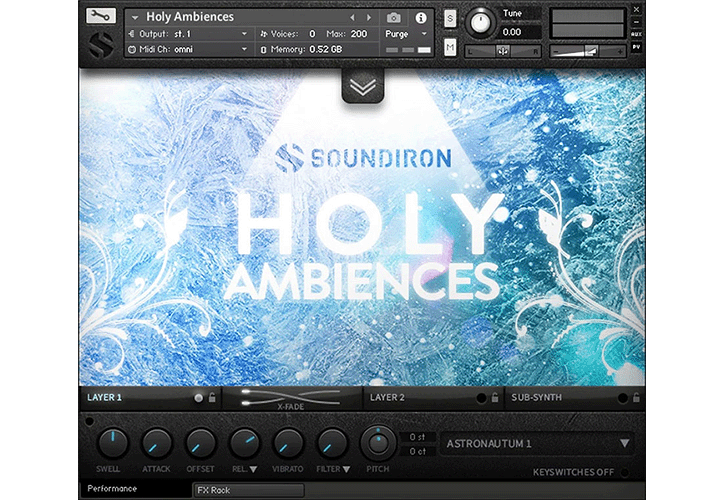Toggle the PV button
Image resolution: width=724 pixels, height=500 pixels.
(636, 47)
